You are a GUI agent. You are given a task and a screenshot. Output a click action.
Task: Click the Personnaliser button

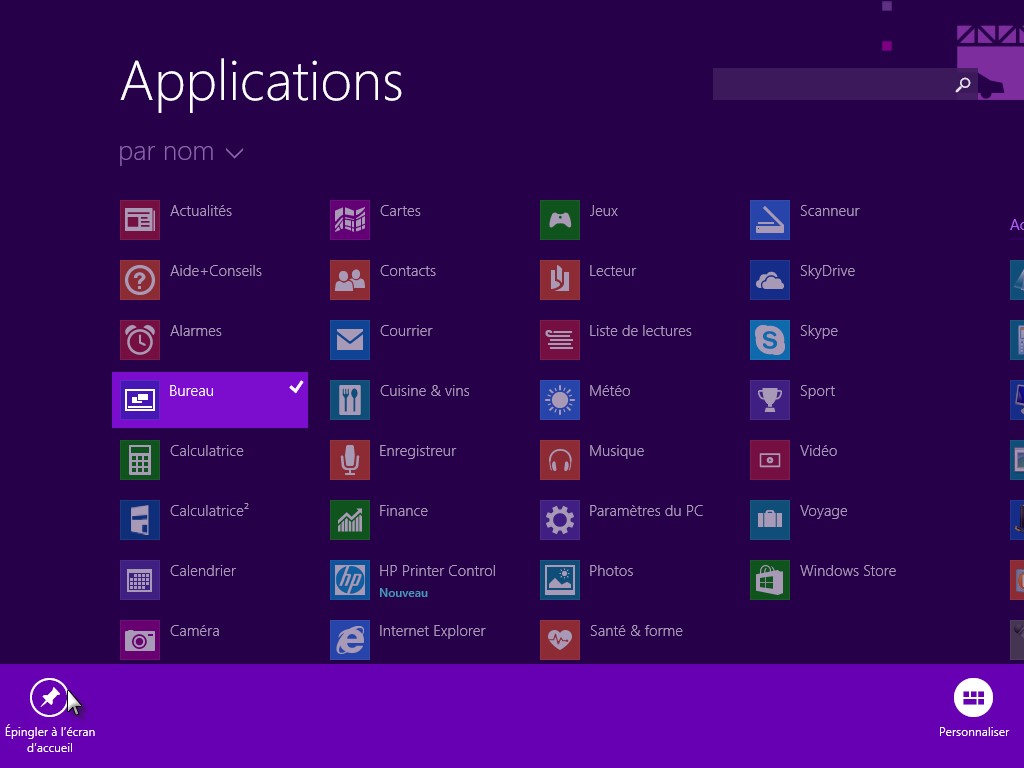tap(973, 698)
